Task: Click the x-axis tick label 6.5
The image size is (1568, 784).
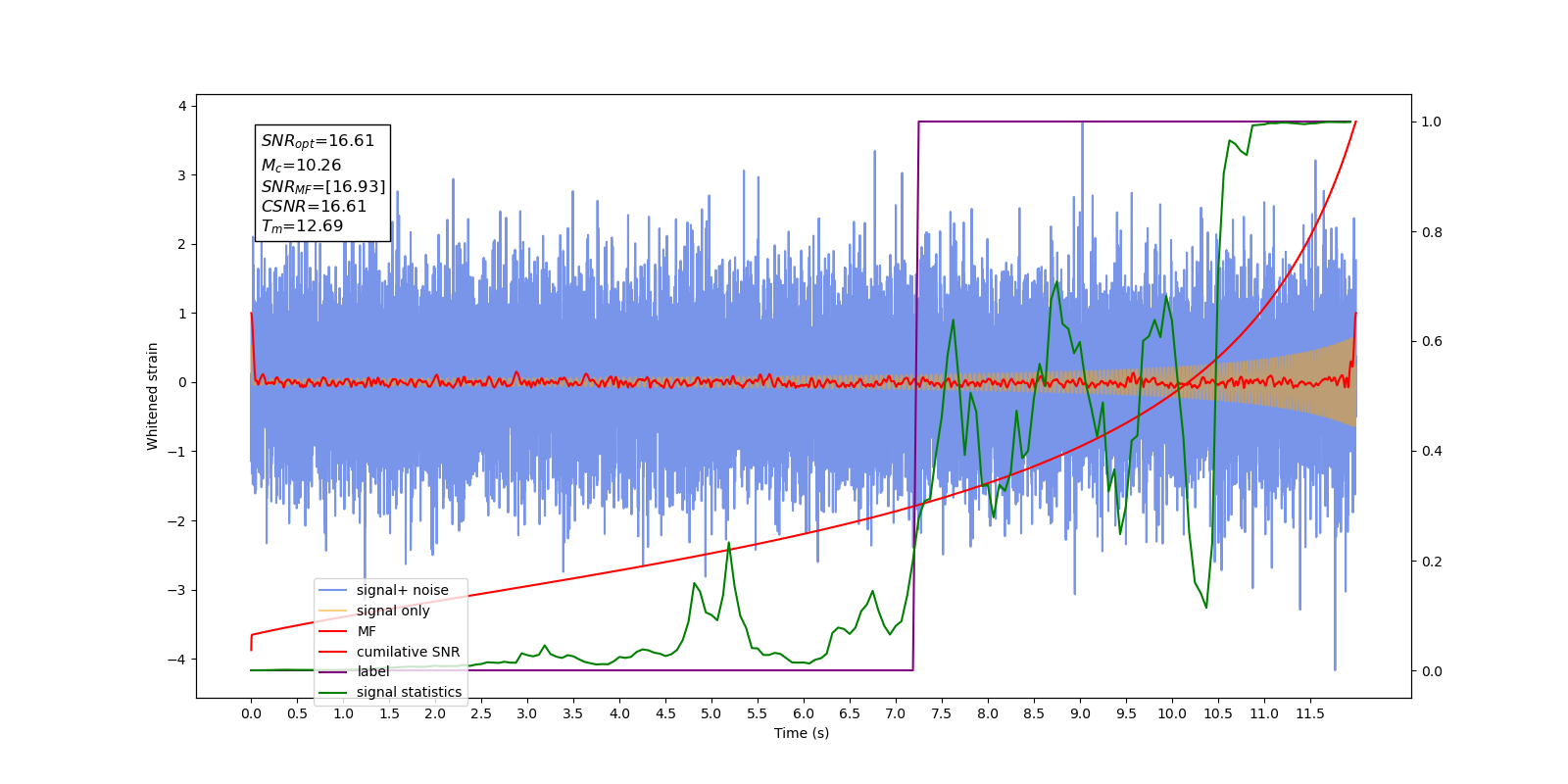Action: pyautogui.click(x=850, y=713)
